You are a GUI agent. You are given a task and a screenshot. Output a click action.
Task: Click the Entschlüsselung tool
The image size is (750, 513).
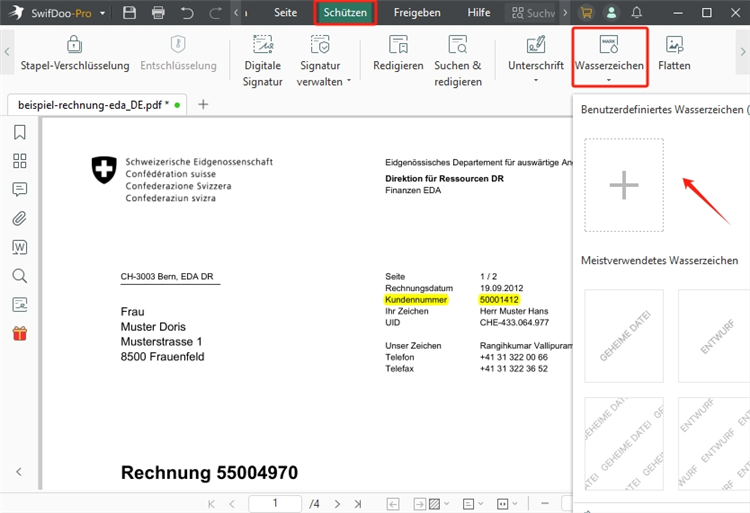pyautogui.click(x=178, y=53)
